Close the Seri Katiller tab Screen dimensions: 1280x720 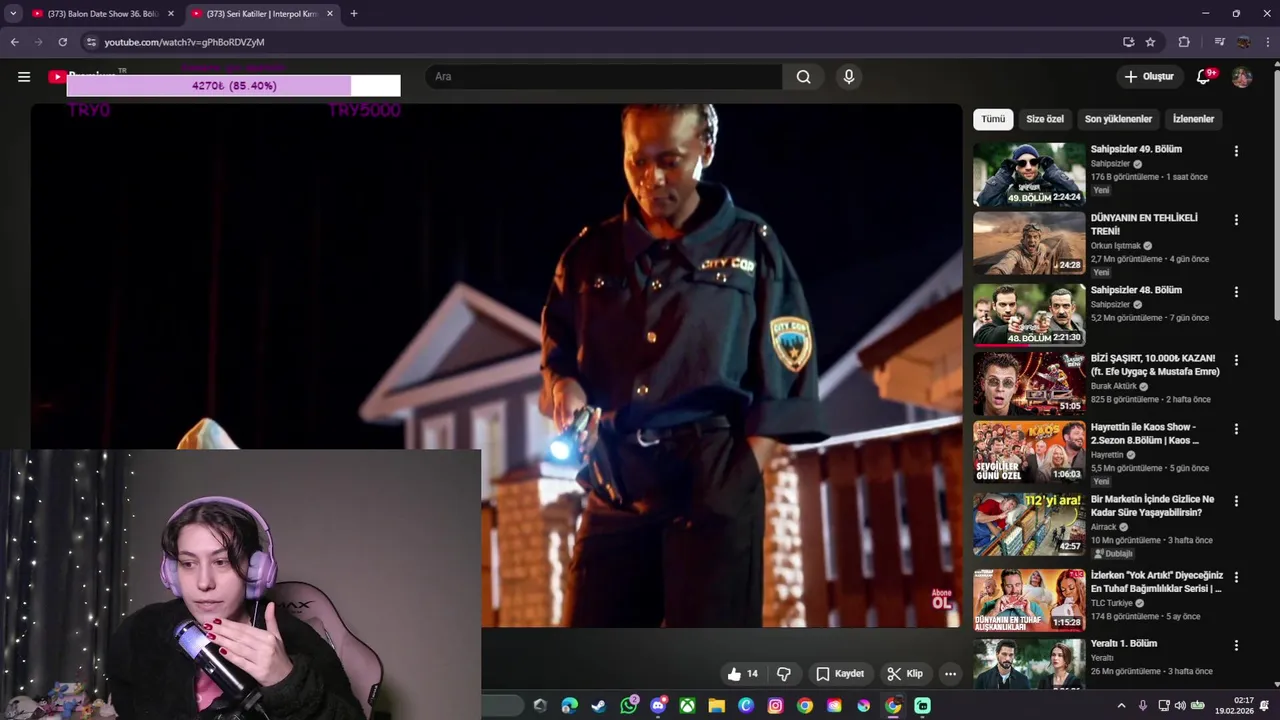click(x=330, y=14)
